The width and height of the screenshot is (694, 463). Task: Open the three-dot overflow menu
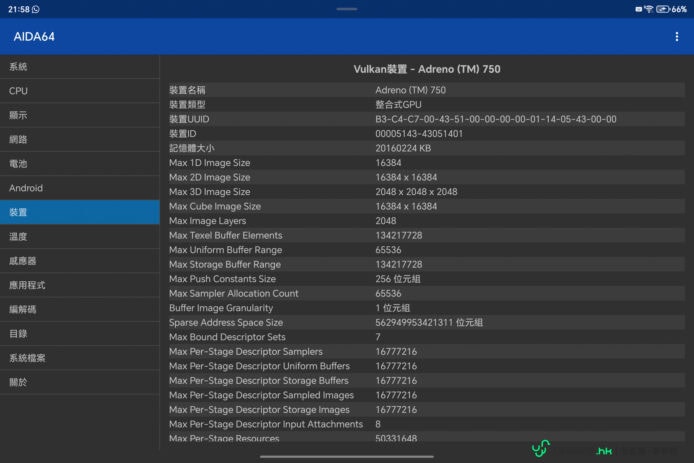point(677,37)
